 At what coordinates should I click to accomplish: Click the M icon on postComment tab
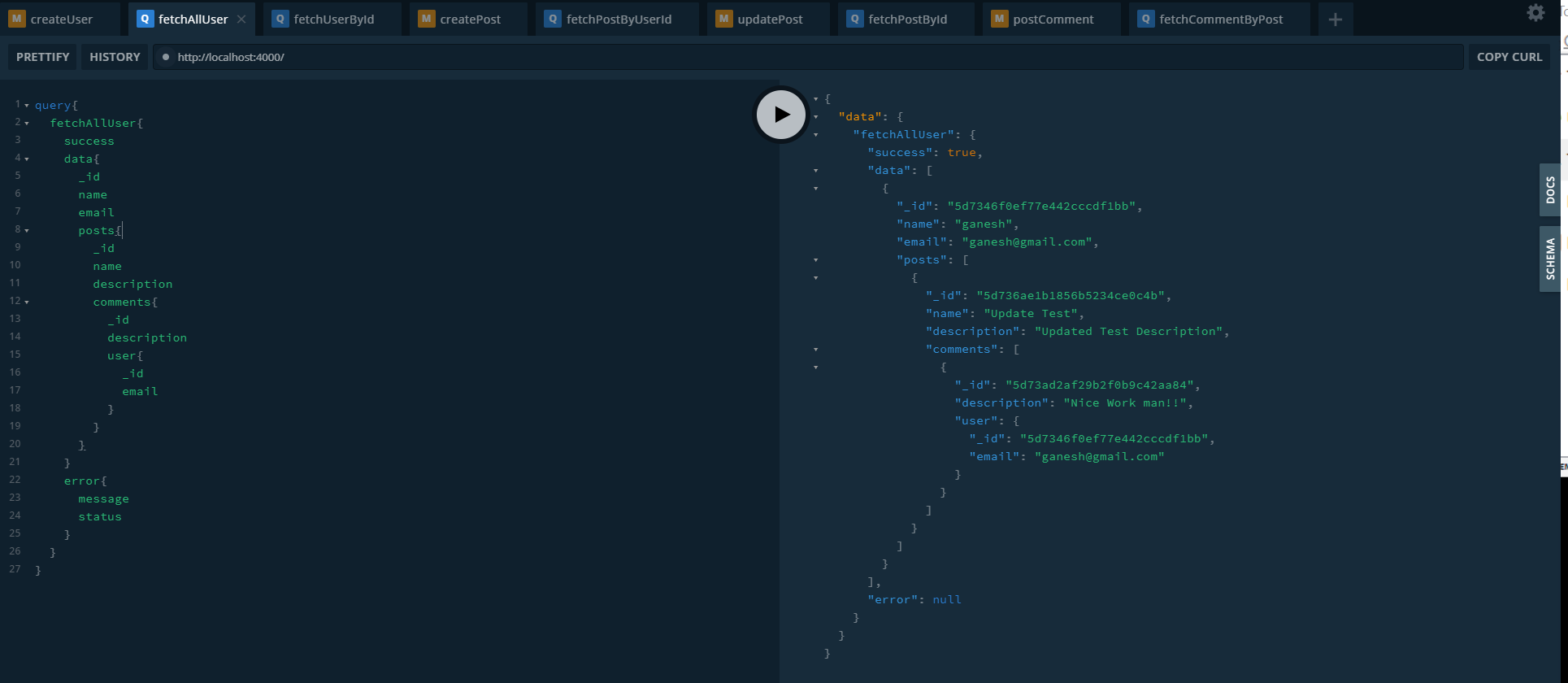1000,20
